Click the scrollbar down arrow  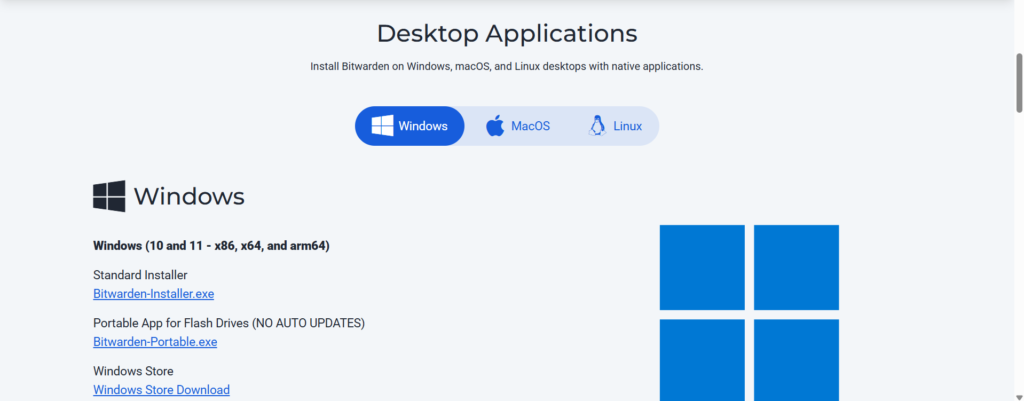coord(1019,396)
